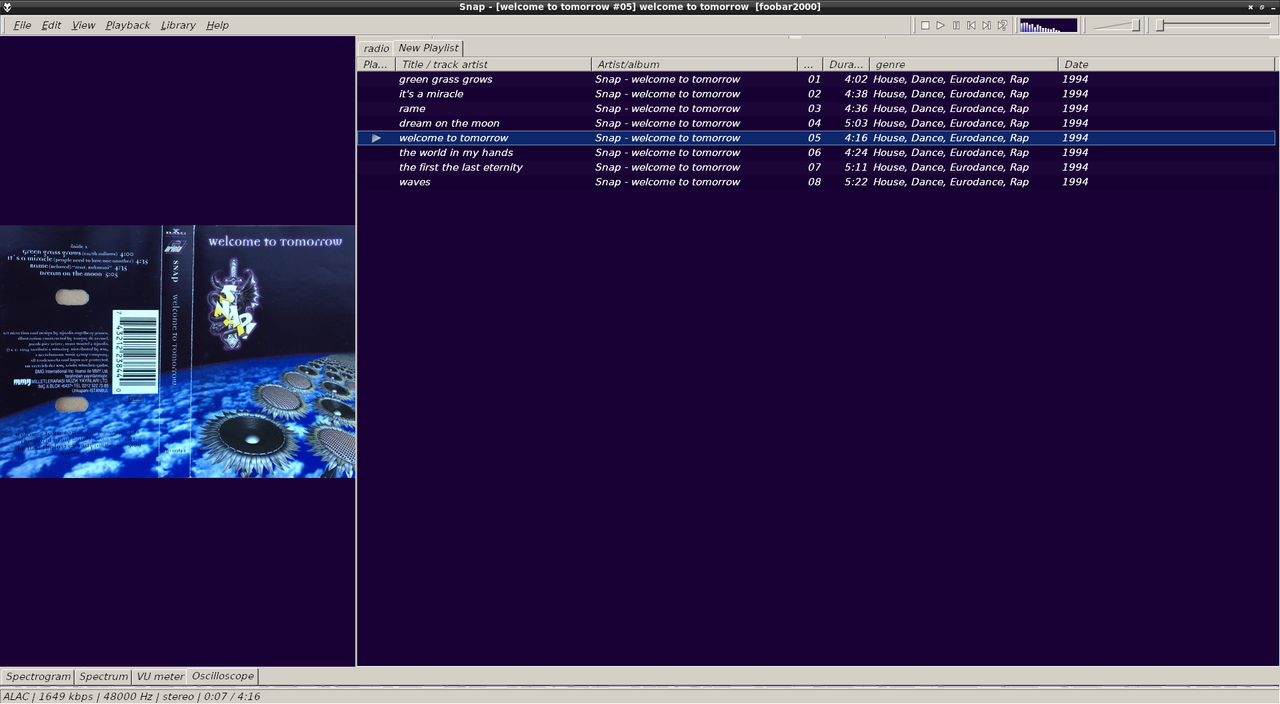Click the Date 1994 of rame

(x=1075, y=108)
